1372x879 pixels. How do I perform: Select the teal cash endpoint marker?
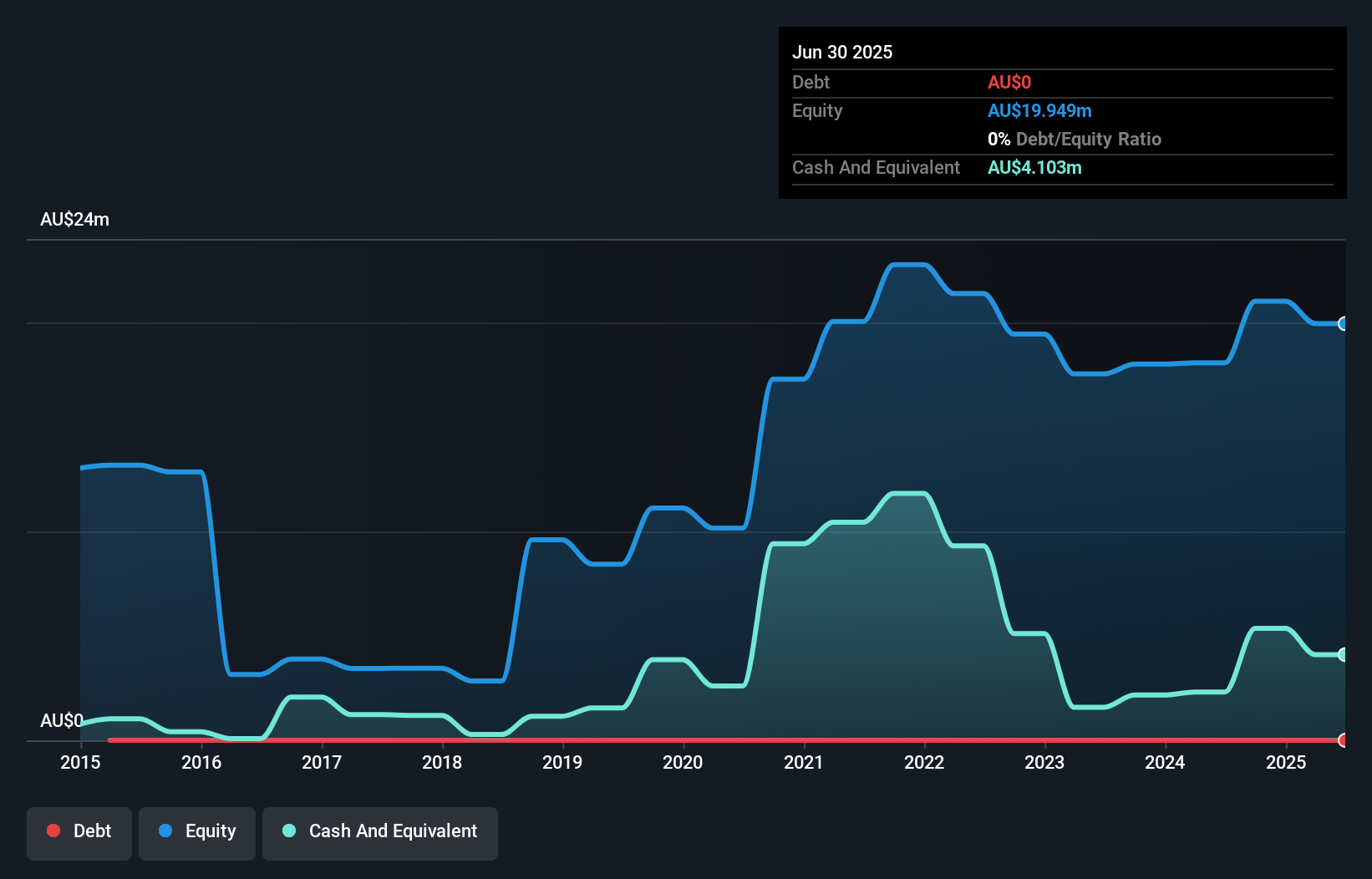(x=1343, y=654)
